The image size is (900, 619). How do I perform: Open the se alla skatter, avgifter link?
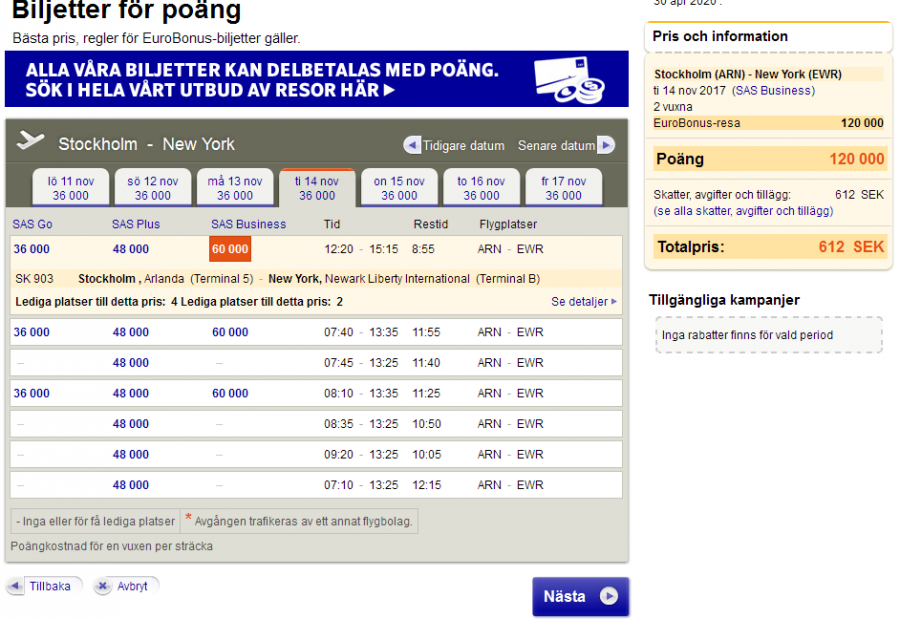(743, 211)
